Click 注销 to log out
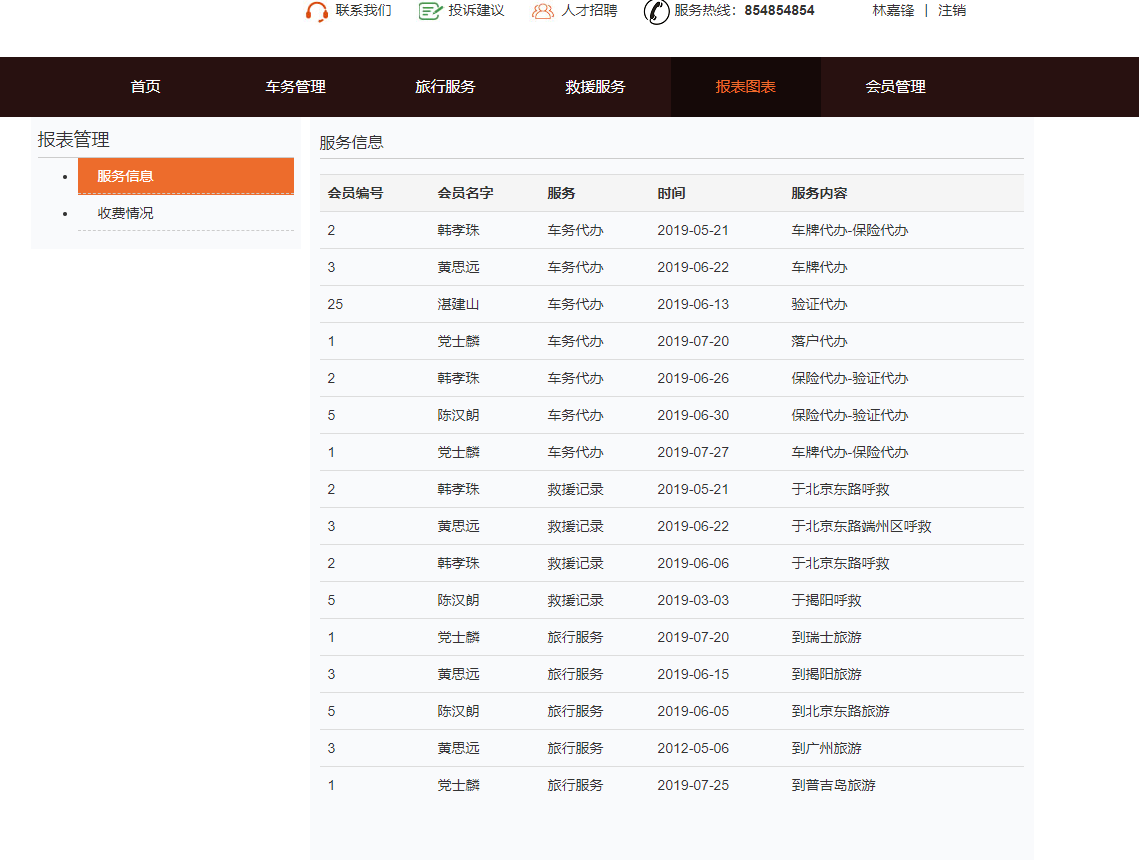Screen dimensions: 1139x860 click(951, 11)
